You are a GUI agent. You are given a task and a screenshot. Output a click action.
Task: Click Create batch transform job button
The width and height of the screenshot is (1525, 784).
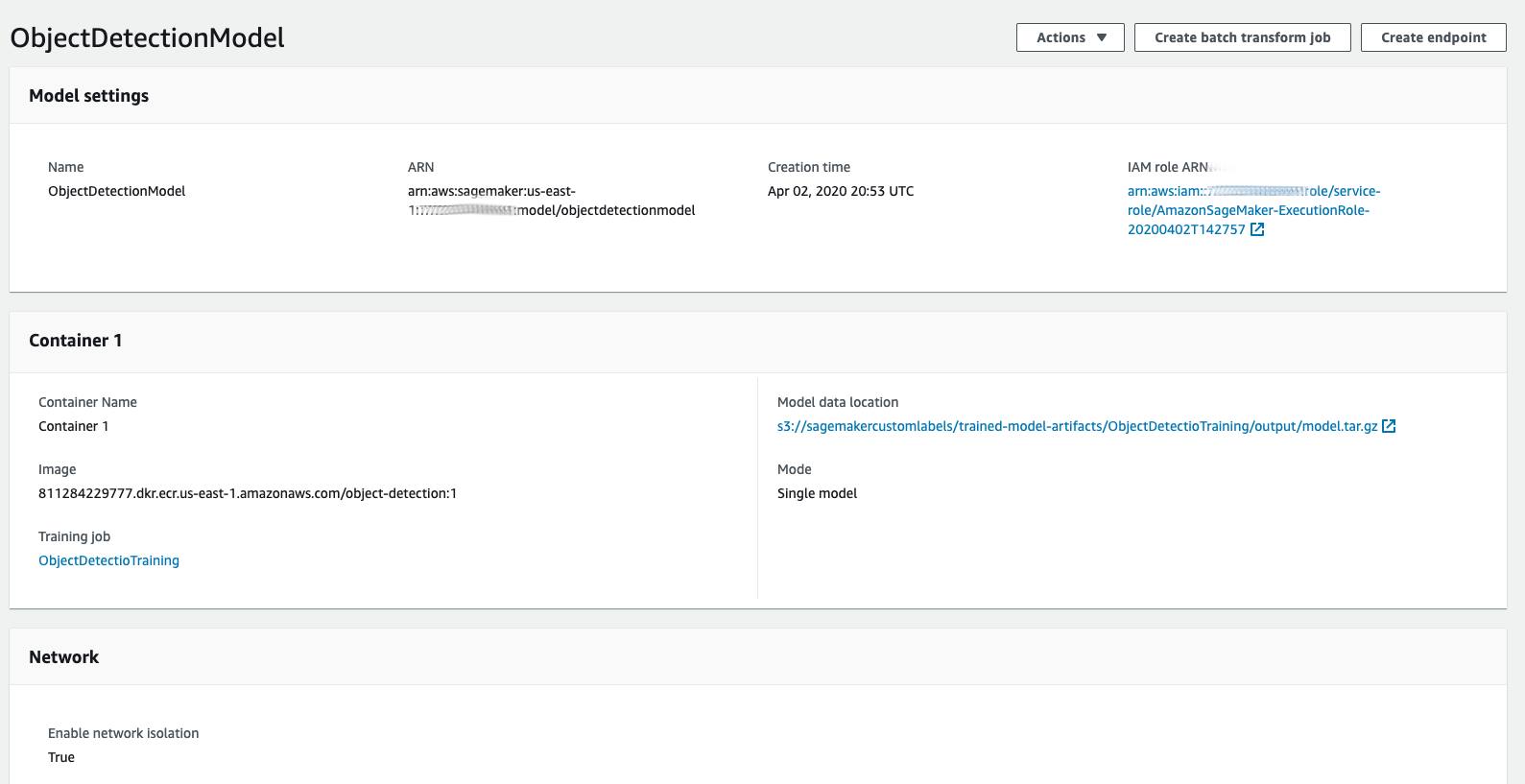coord(1242,37)
